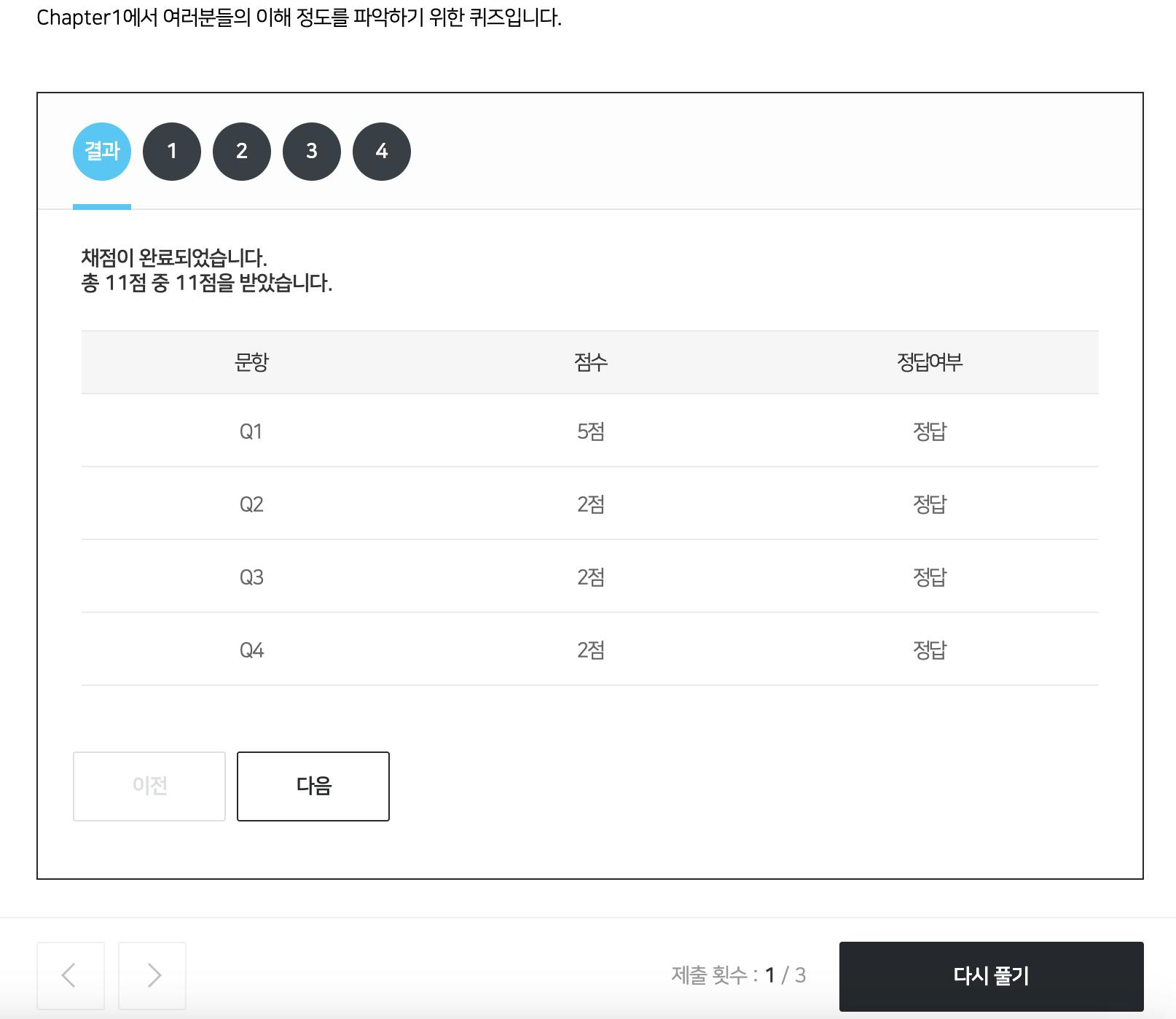Viewport: 1176px width, 1019px height.
Task: Click the left arrow navigation icon
Action: 71,975
